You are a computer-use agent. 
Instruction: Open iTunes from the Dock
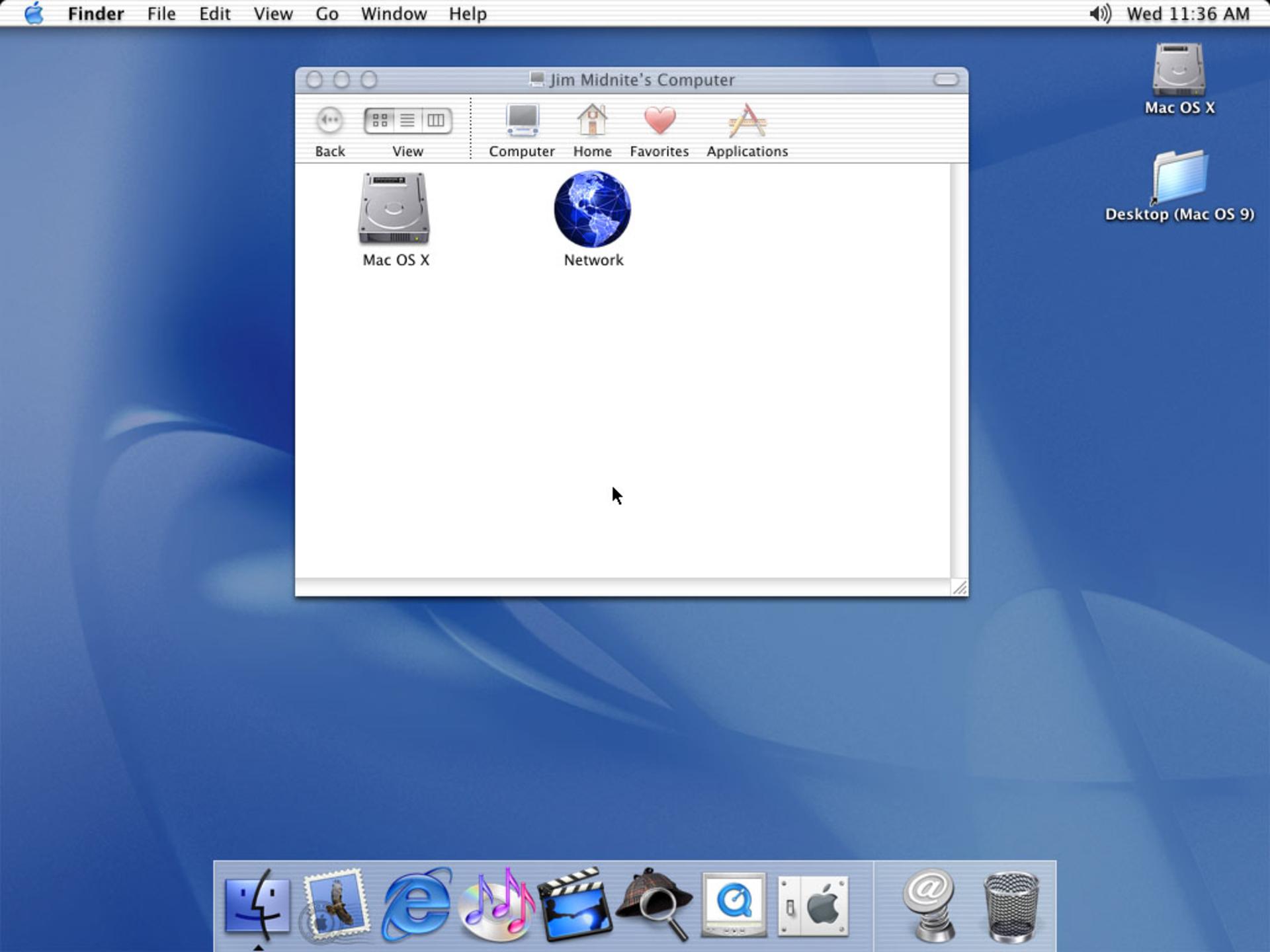click(497, 904)
